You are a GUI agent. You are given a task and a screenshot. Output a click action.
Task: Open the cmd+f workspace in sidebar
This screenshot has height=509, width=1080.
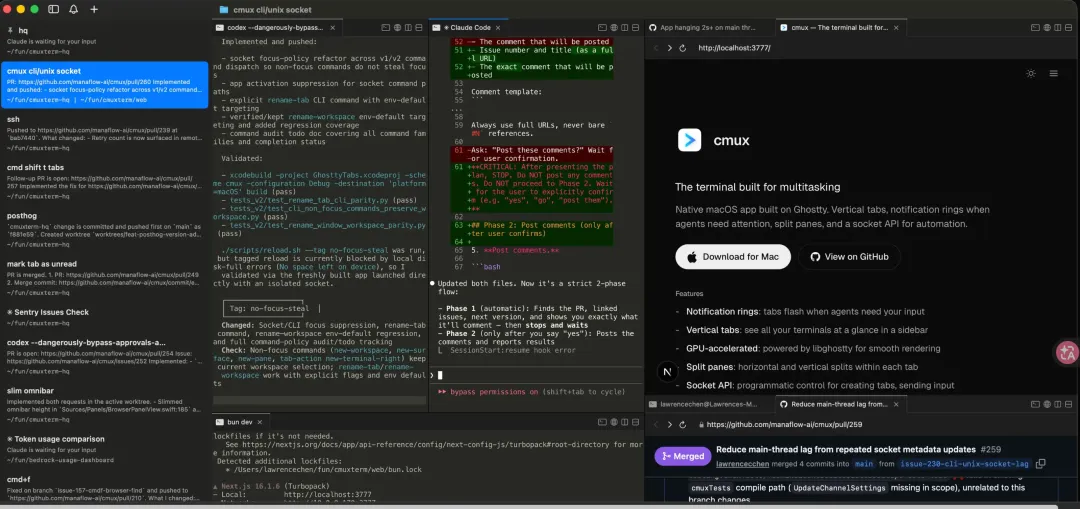(104, 489)
